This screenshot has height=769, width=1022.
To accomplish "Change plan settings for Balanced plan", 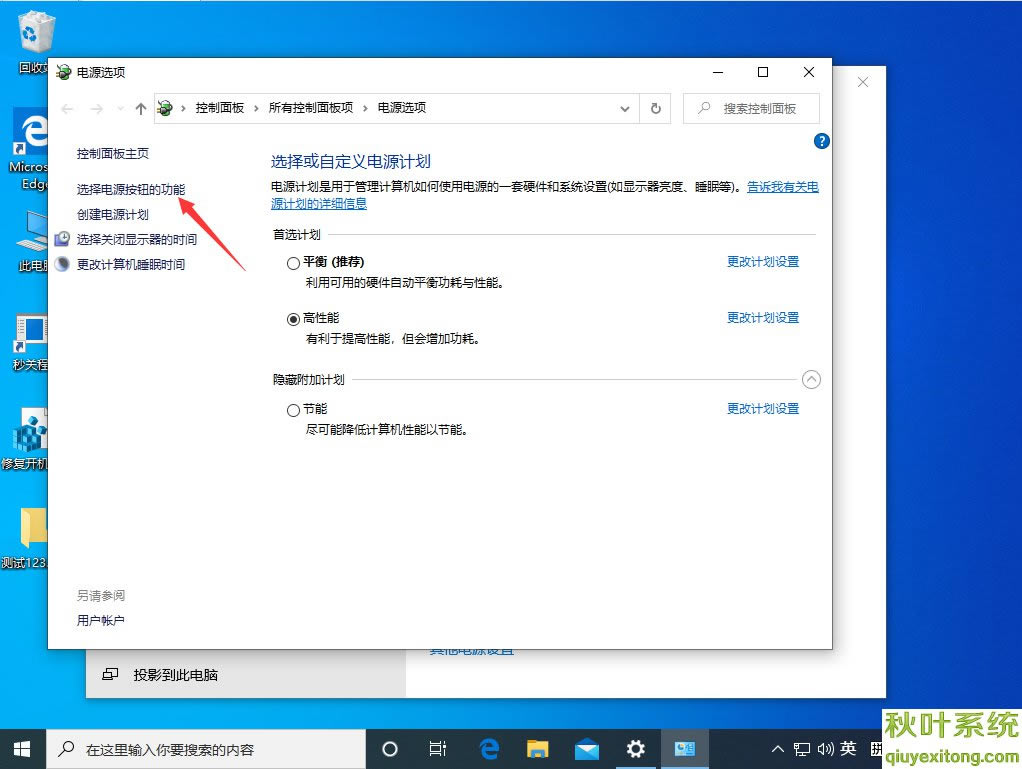I will 763,261.
